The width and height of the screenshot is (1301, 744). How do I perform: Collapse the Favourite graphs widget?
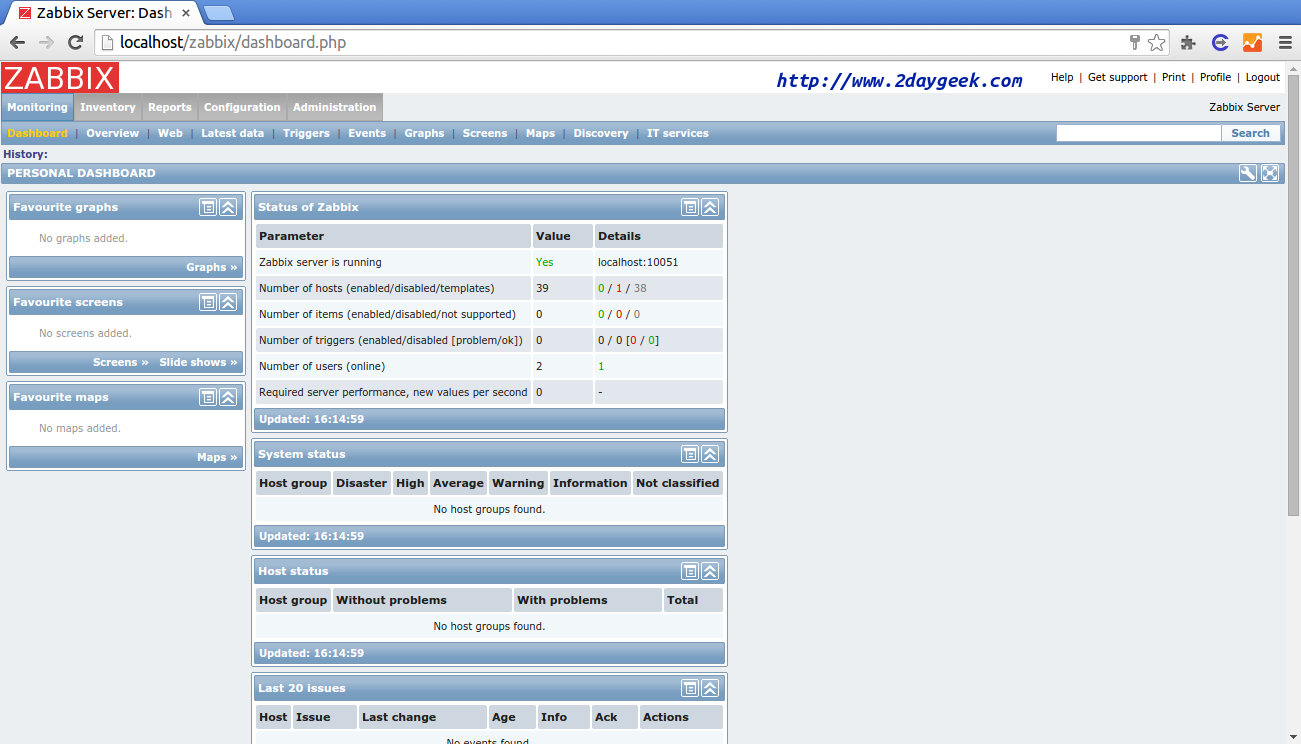point(228,207)
